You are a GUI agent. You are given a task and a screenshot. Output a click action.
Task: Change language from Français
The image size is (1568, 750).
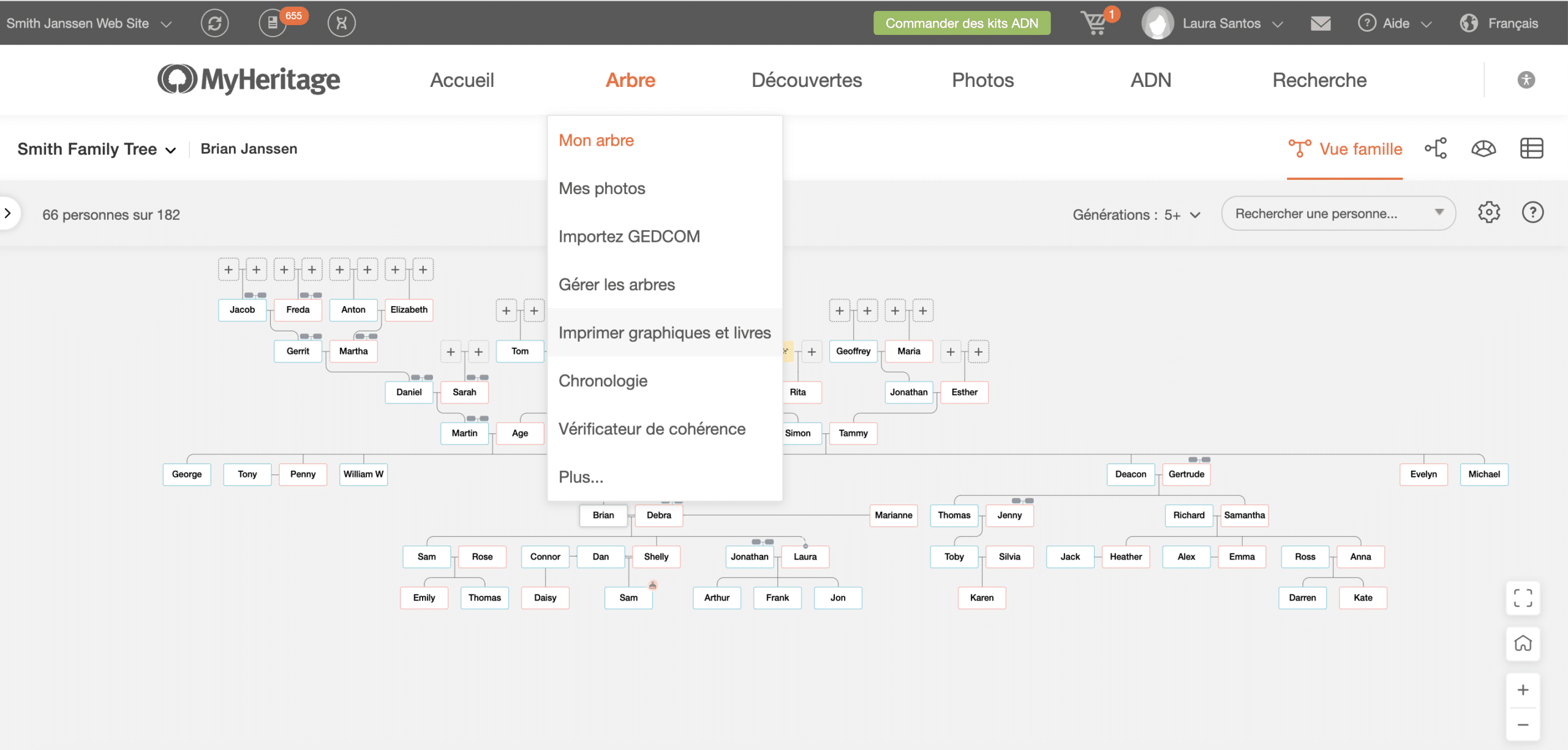[x=1513, y=23]
